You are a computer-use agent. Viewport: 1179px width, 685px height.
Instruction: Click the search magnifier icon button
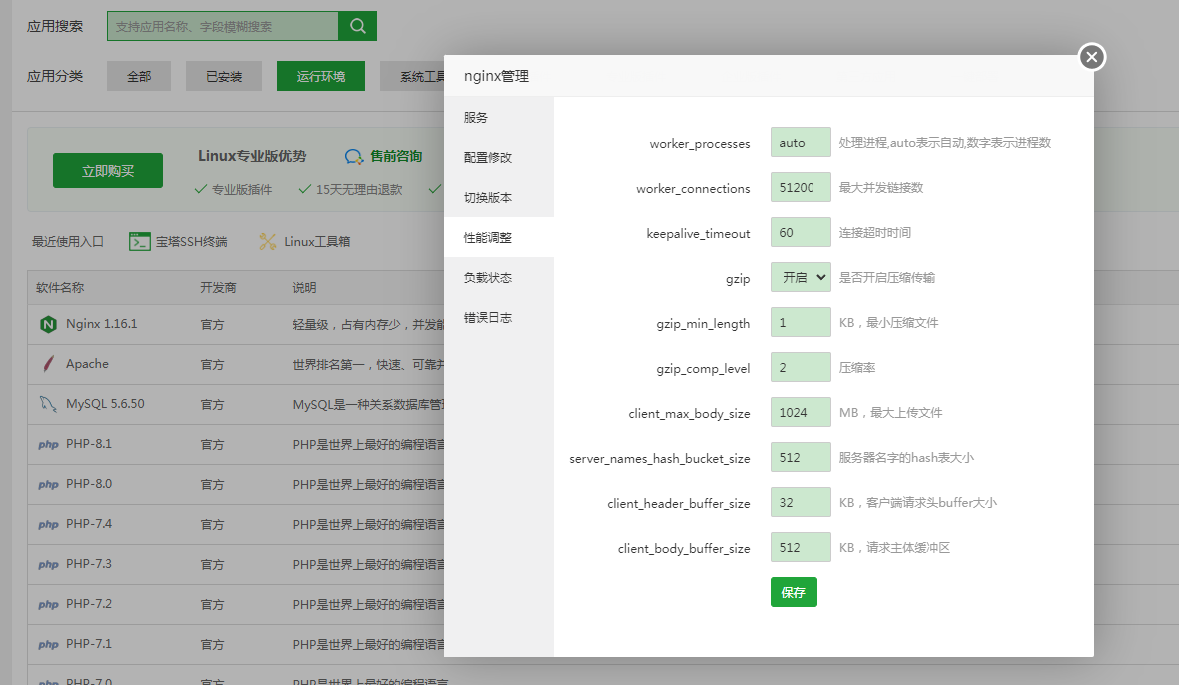357,26
